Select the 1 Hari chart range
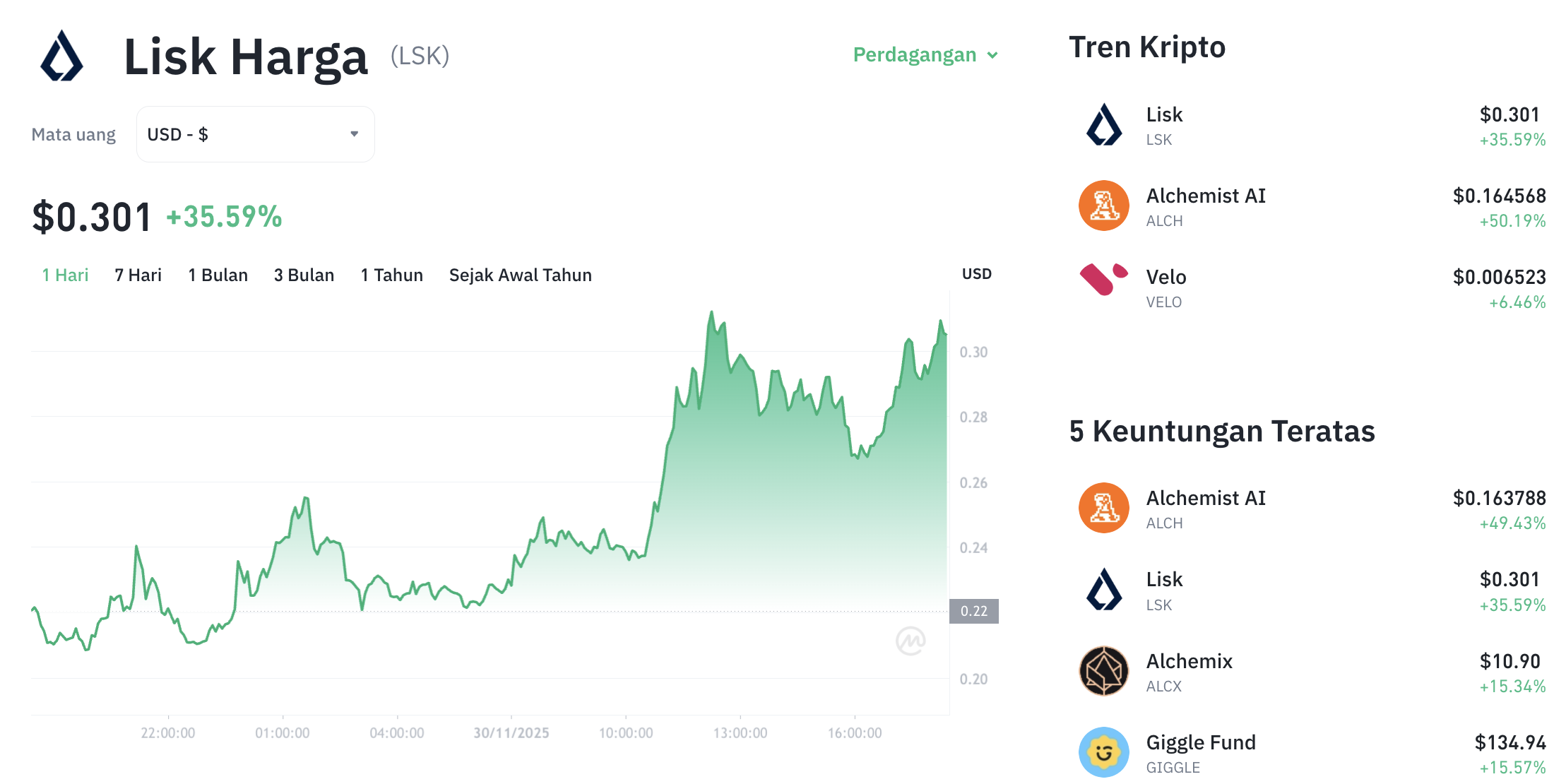 (x=65, y=275)
